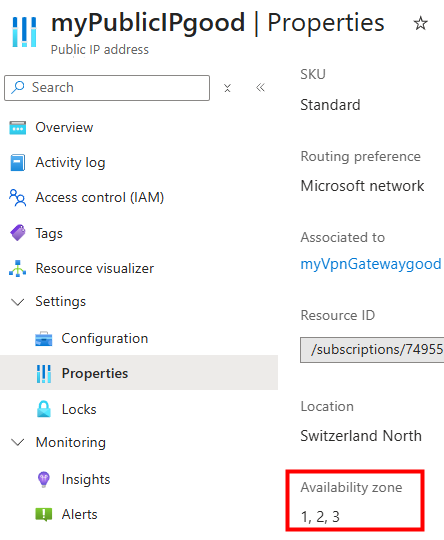Select the Properties menu item
This screenshot has height=540, width=444.
coord(139,373)
